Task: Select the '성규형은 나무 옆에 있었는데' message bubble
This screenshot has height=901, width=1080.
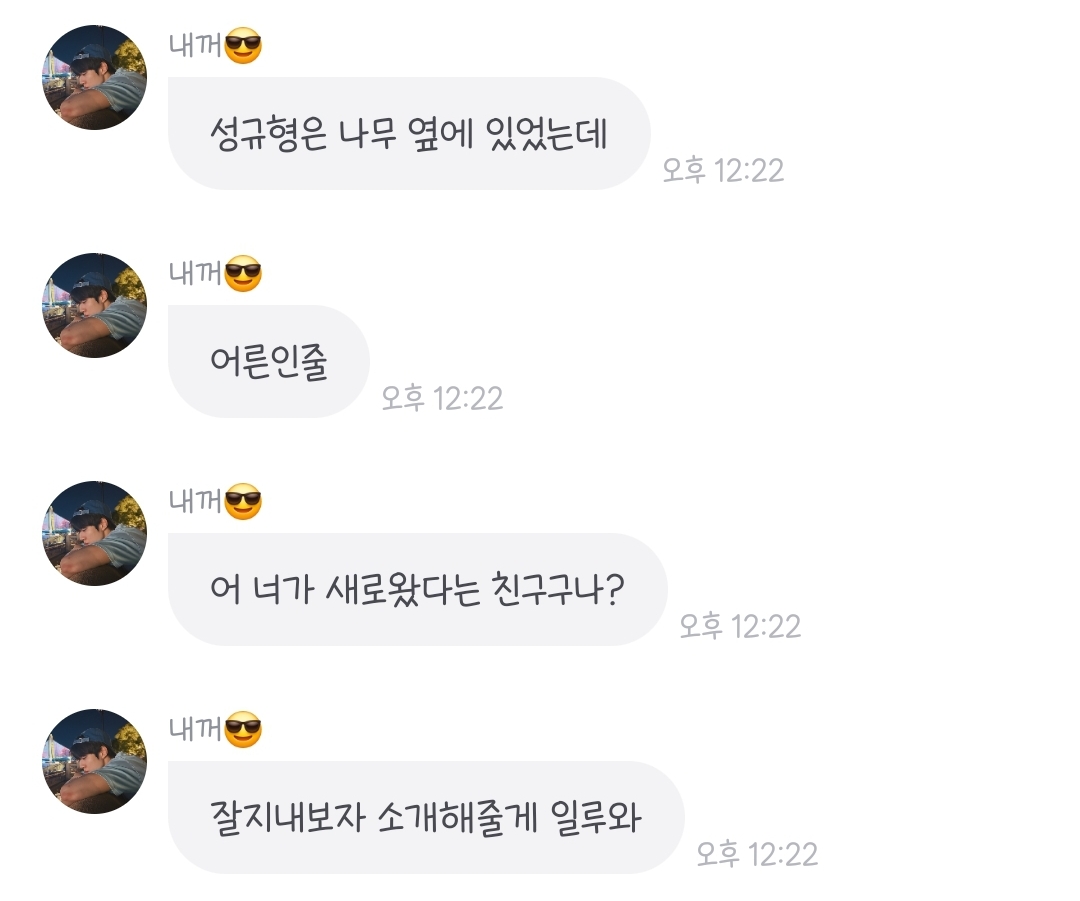Action: pyautogui.click(x=408, y=134)
